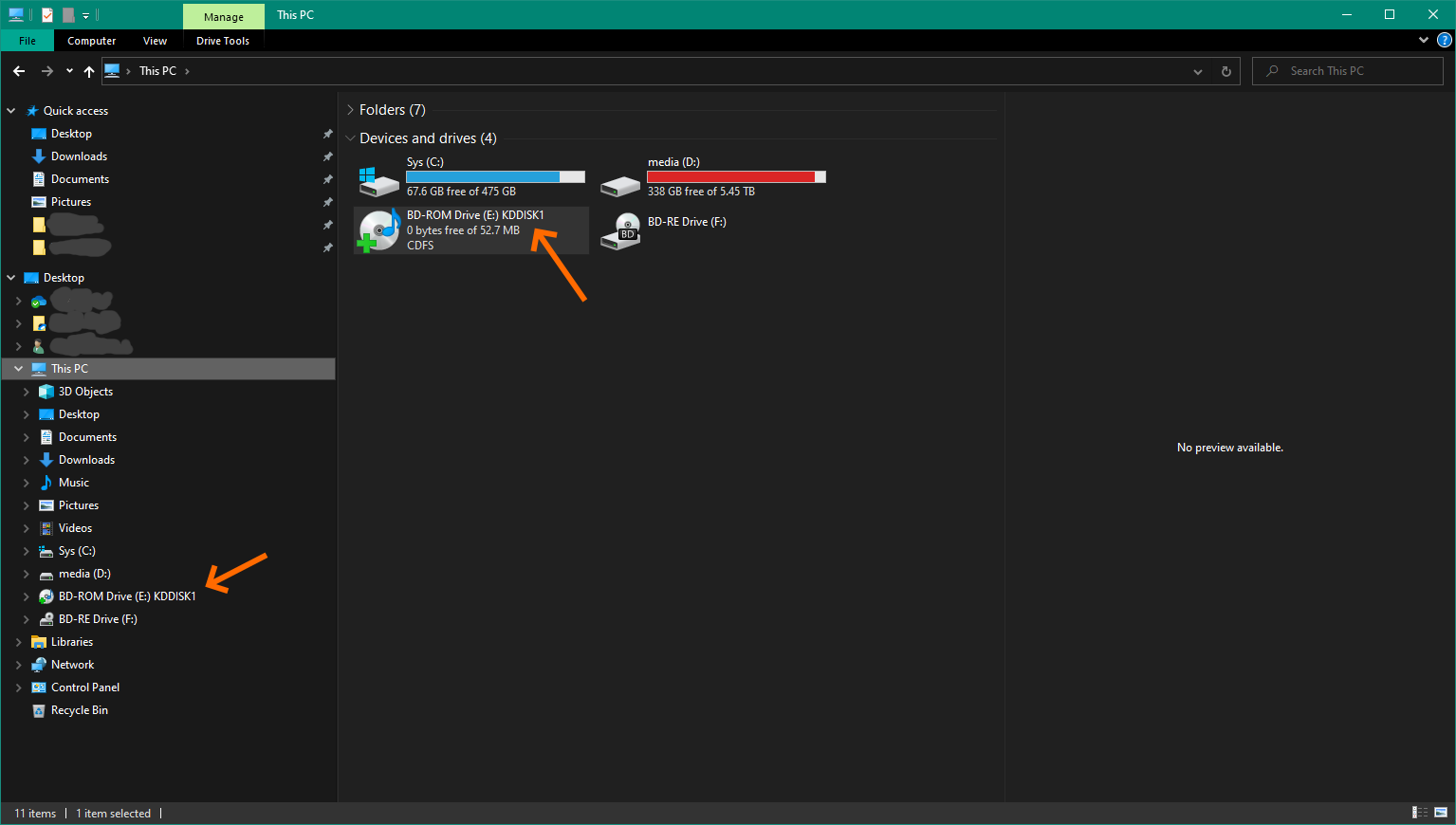This screenshot has height=825, width=1456.
Task: Click the "338 GB free of 5.45 TB" text
Action: click(x=701, y=192)
